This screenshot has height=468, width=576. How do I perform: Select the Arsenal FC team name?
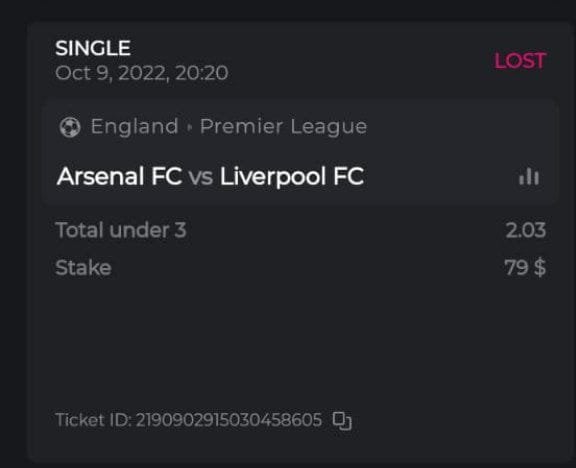click(119, 176)
